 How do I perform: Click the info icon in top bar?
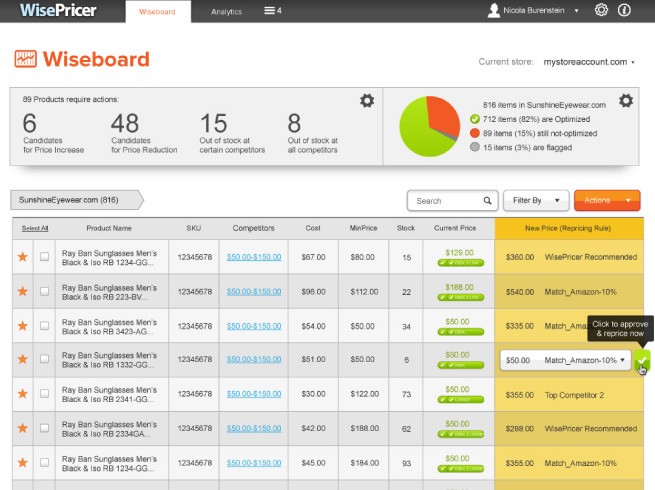(x=624, y=10)
